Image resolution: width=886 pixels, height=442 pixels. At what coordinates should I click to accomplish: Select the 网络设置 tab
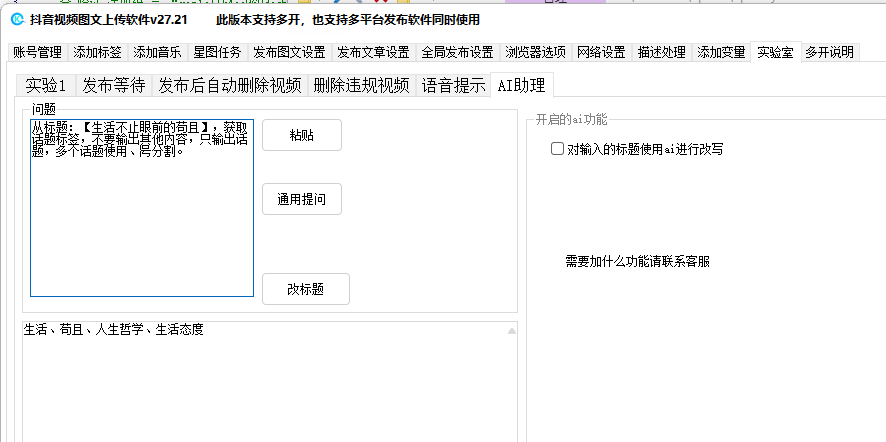pyautogui.click(x=601, y=52)
